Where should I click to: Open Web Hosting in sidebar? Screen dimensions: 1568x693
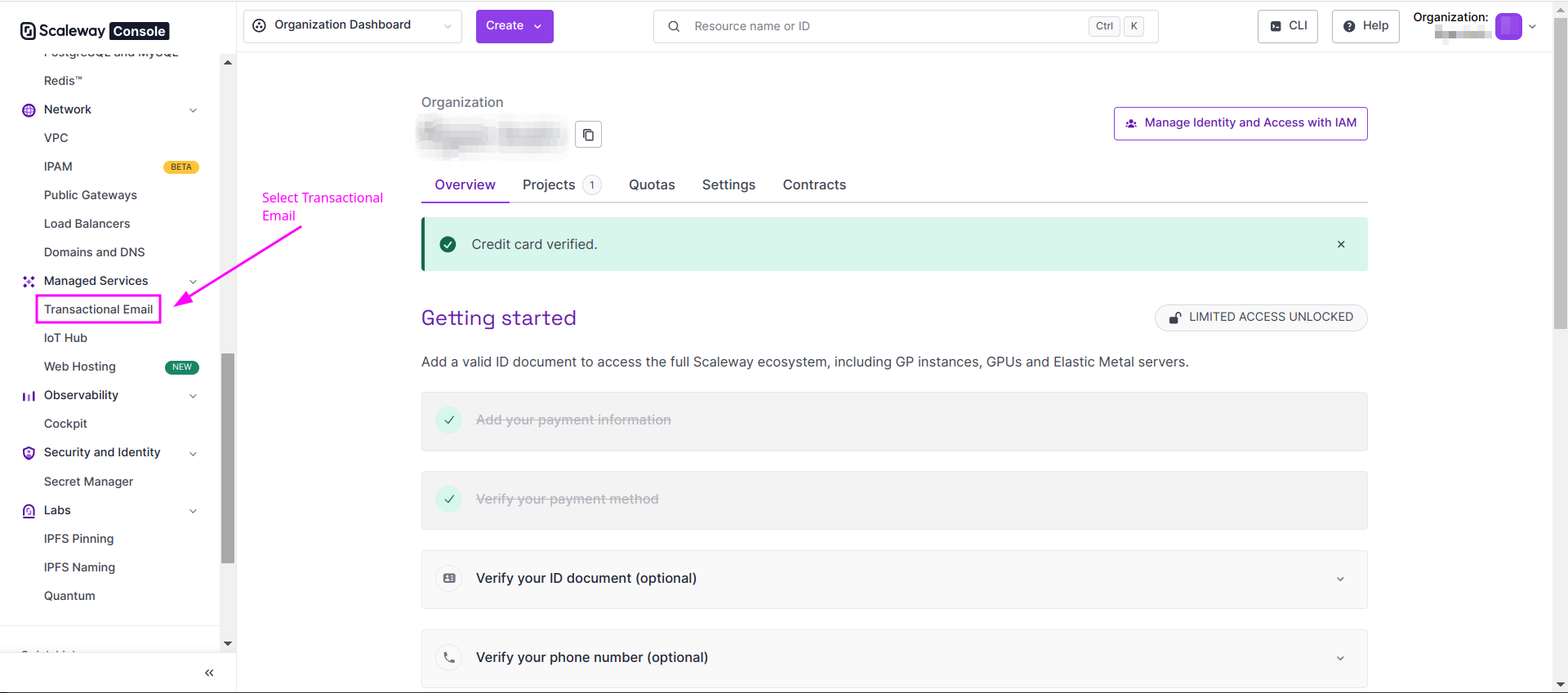(x=80, y=366)
